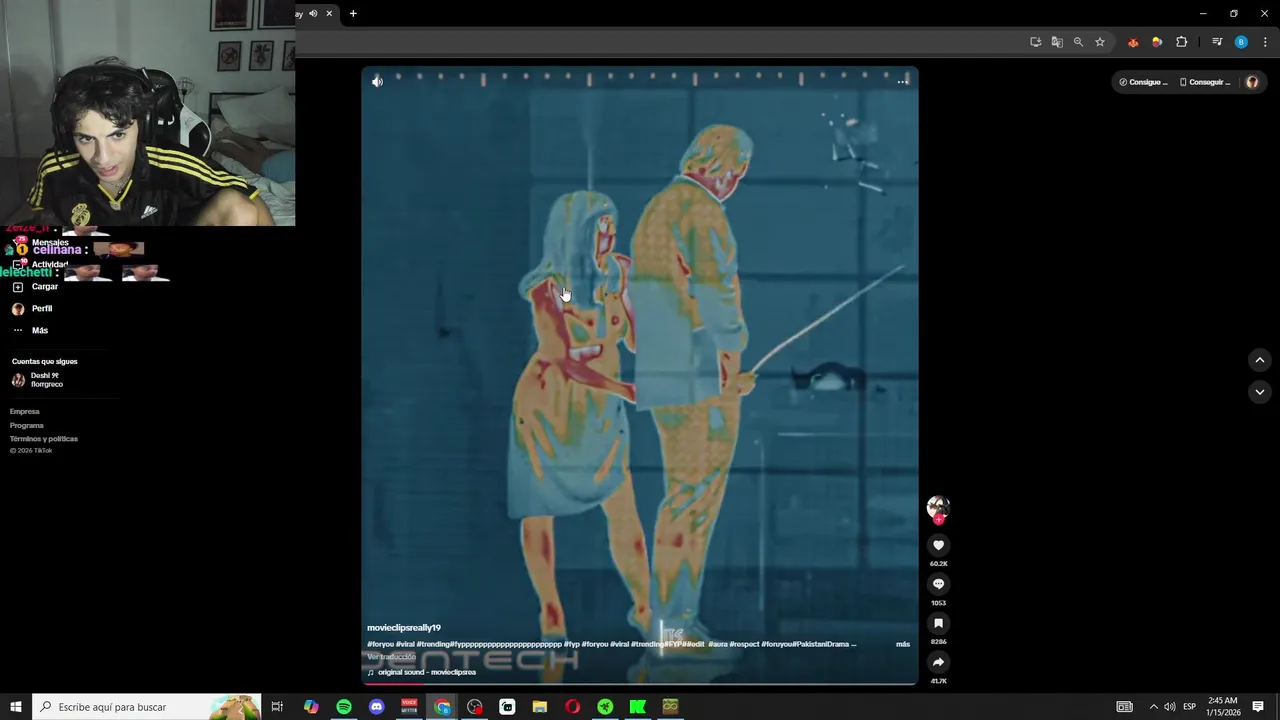Screen dimensions: 1280x720
Task: Go to previous video with up chevron
Action: [x=1259, y=360]
